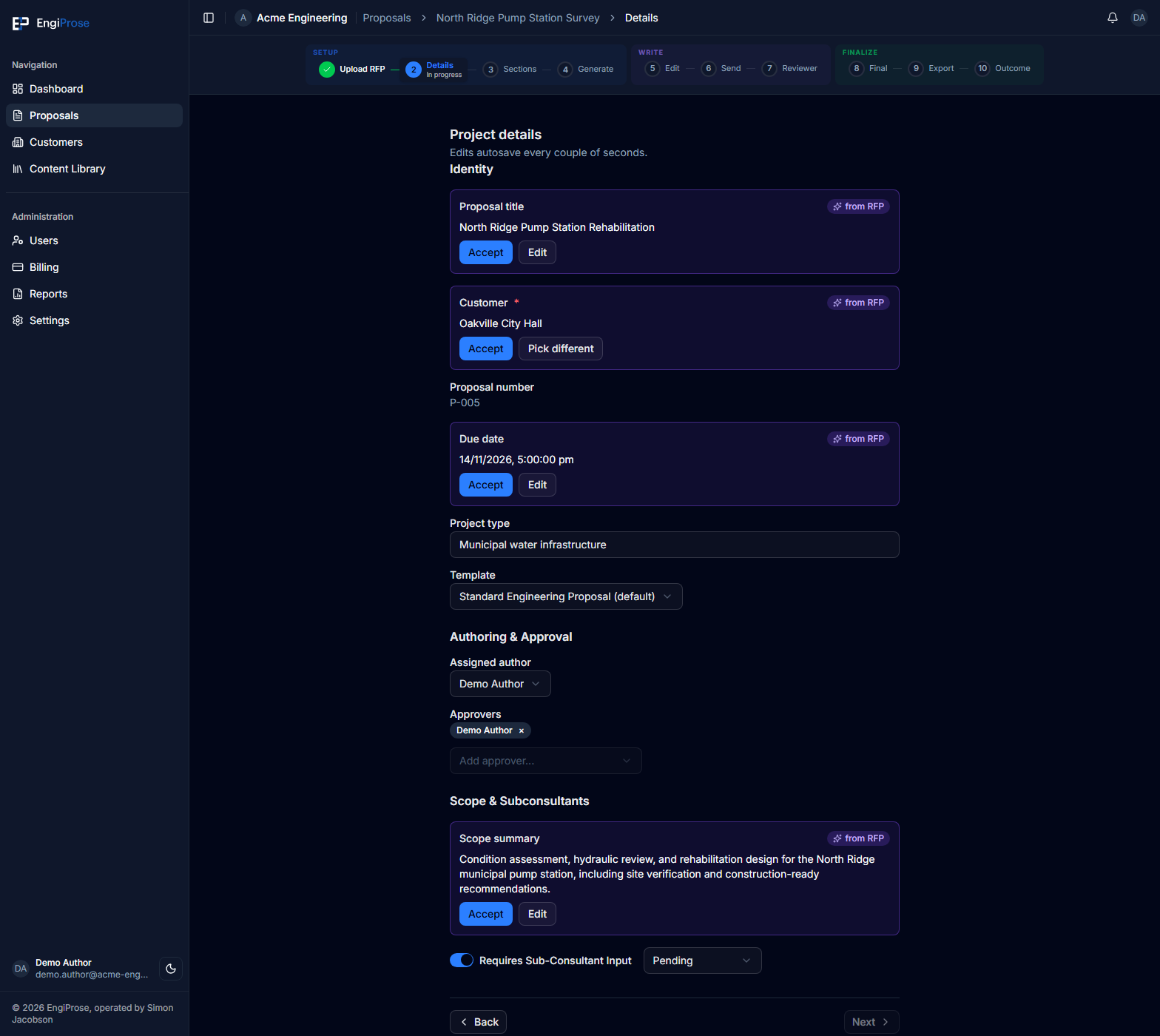Click the Customers building icon
The image size is (1160, 1036).
(18, 142)
